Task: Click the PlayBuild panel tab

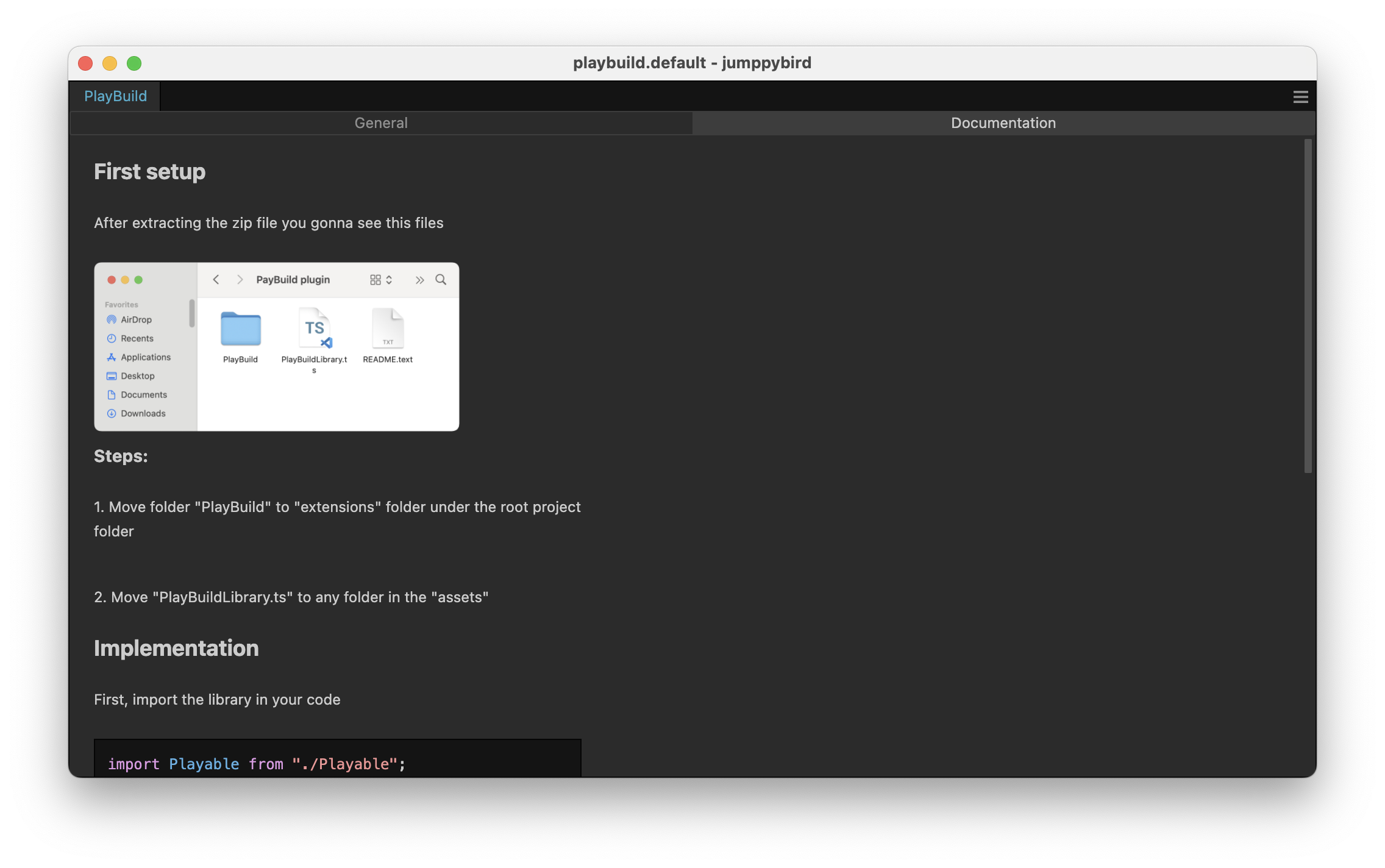Action: click(x=115, y=96)
